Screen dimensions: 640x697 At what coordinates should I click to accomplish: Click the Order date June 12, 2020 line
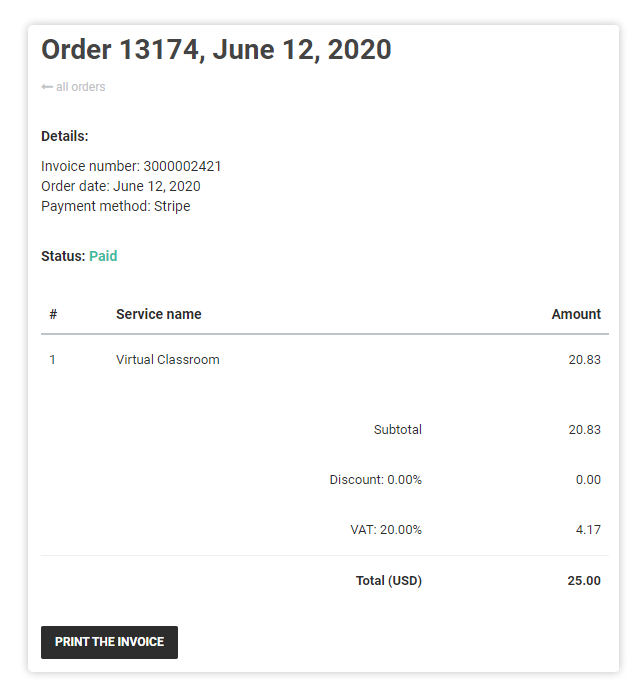tap(121, 186)
